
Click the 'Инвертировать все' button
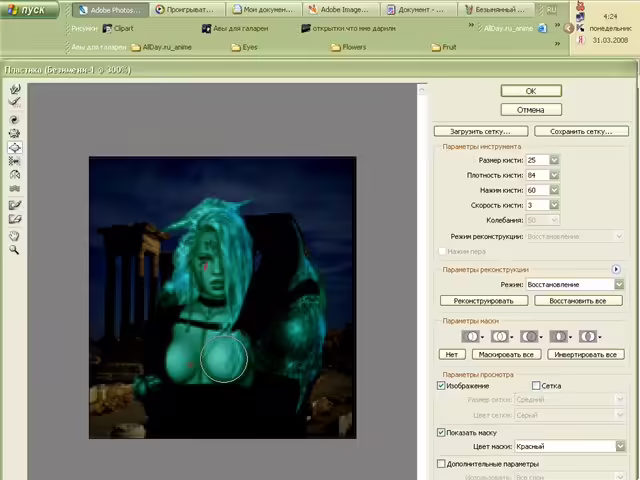click(x=586, y=354)
